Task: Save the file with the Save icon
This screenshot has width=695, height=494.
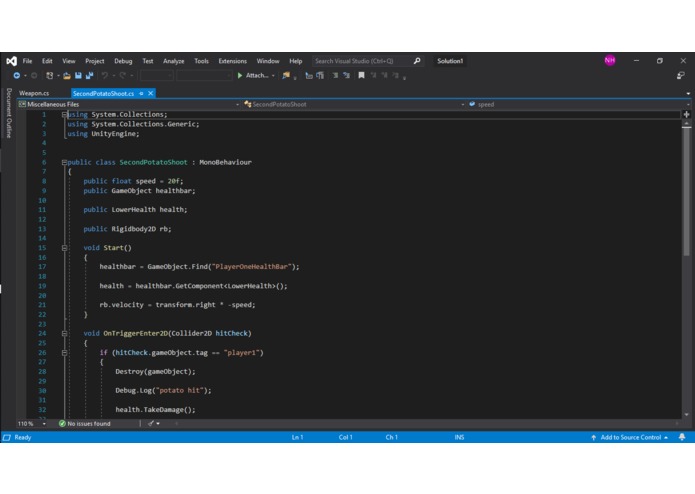Action: pos(78,76)
